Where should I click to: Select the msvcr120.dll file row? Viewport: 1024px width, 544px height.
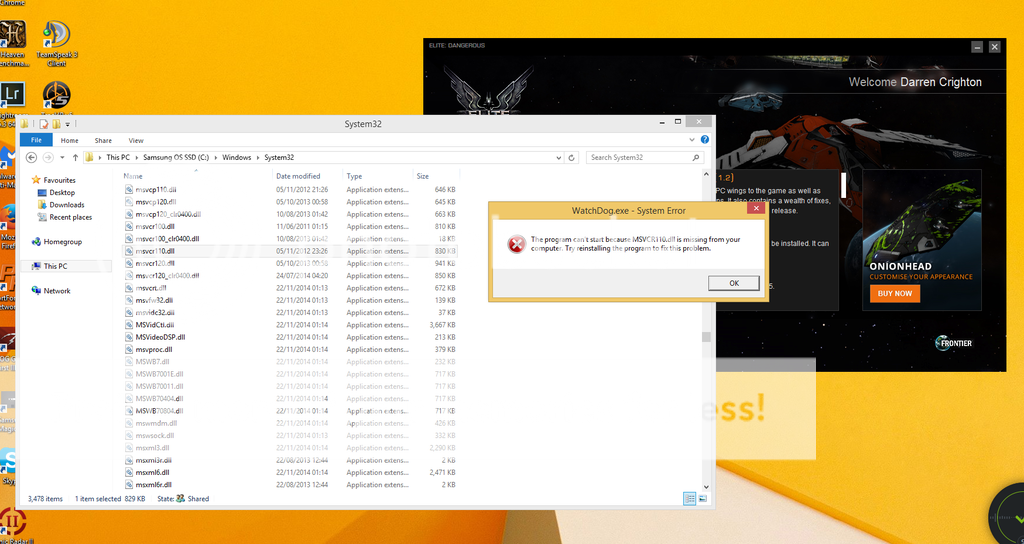pyautogui.click(x=290, y=263)
